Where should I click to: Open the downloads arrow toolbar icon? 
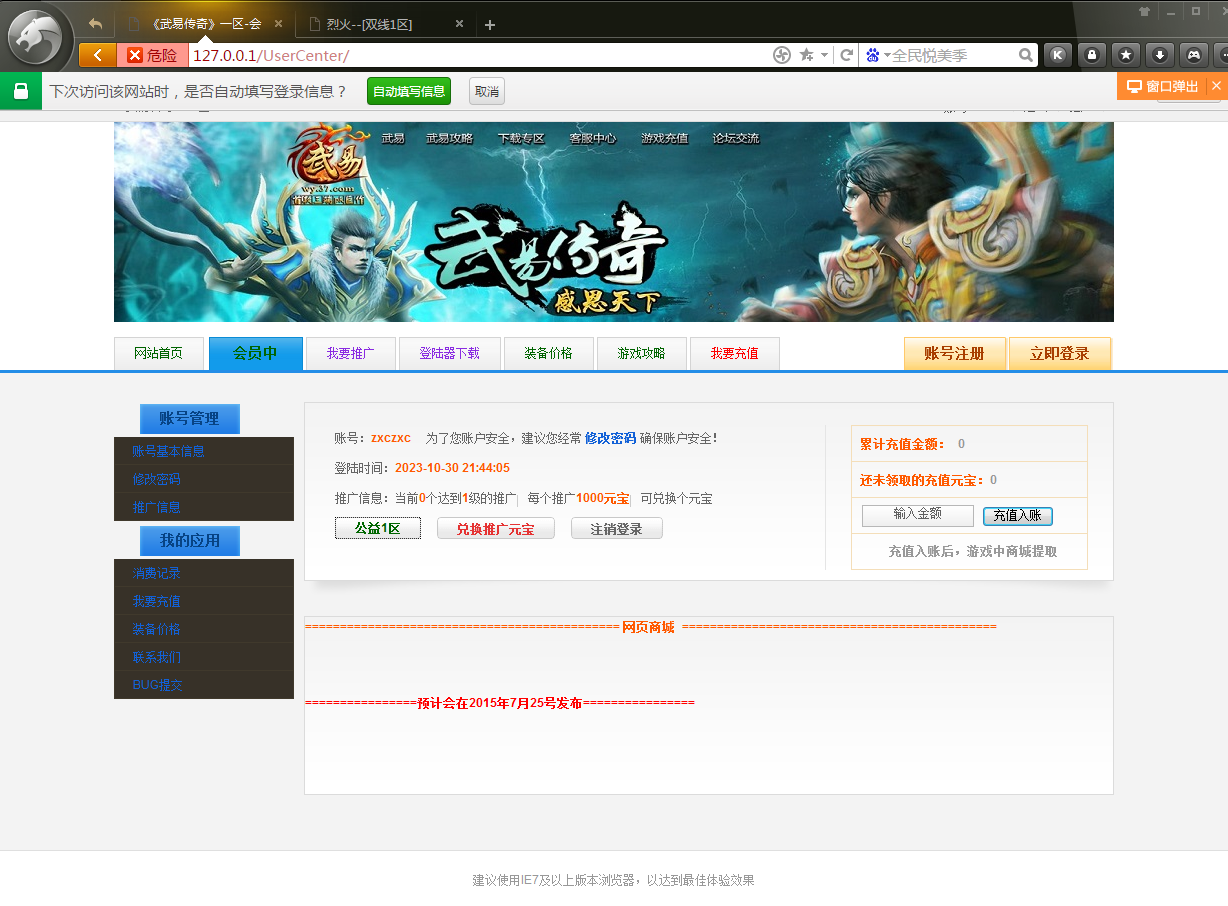click(x=1160, y=55)
